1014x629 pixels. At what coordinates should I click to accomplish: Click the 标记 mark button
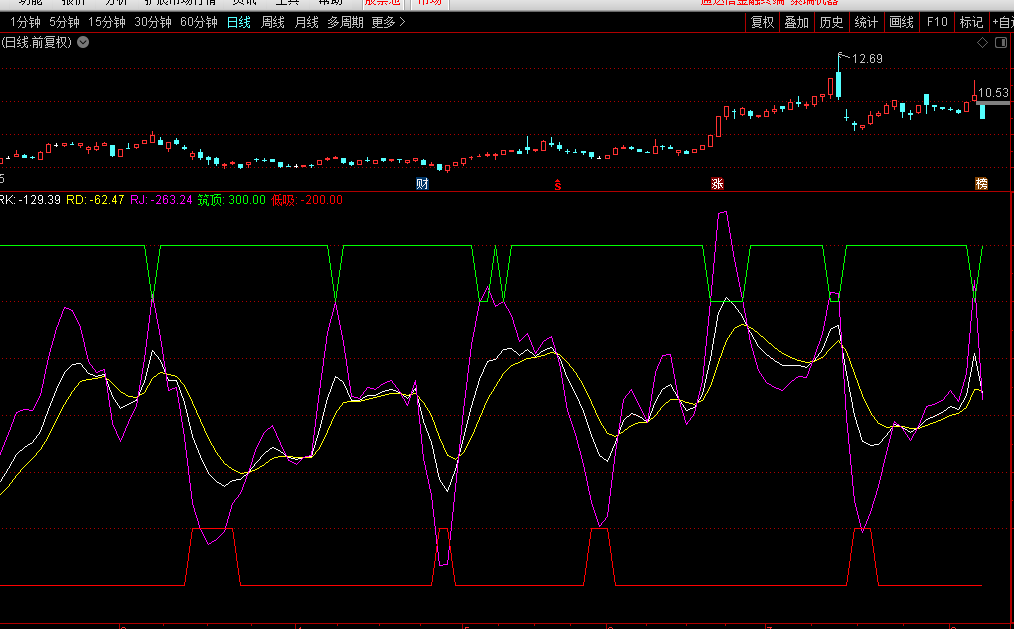(x=971, y=22)
